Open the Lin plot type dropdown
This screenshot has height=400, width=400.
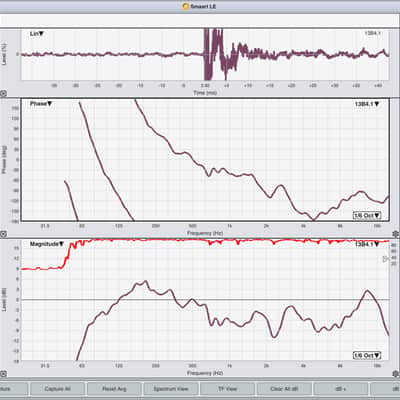pos(37,34)
